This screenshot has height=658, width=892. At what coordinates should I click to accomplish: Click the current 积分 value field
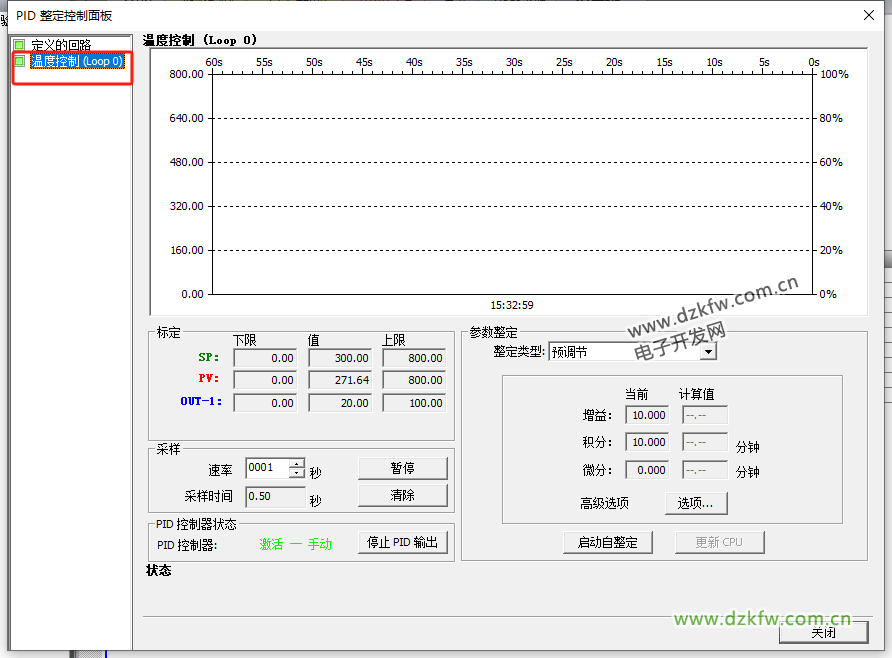(x=648, y=442)
